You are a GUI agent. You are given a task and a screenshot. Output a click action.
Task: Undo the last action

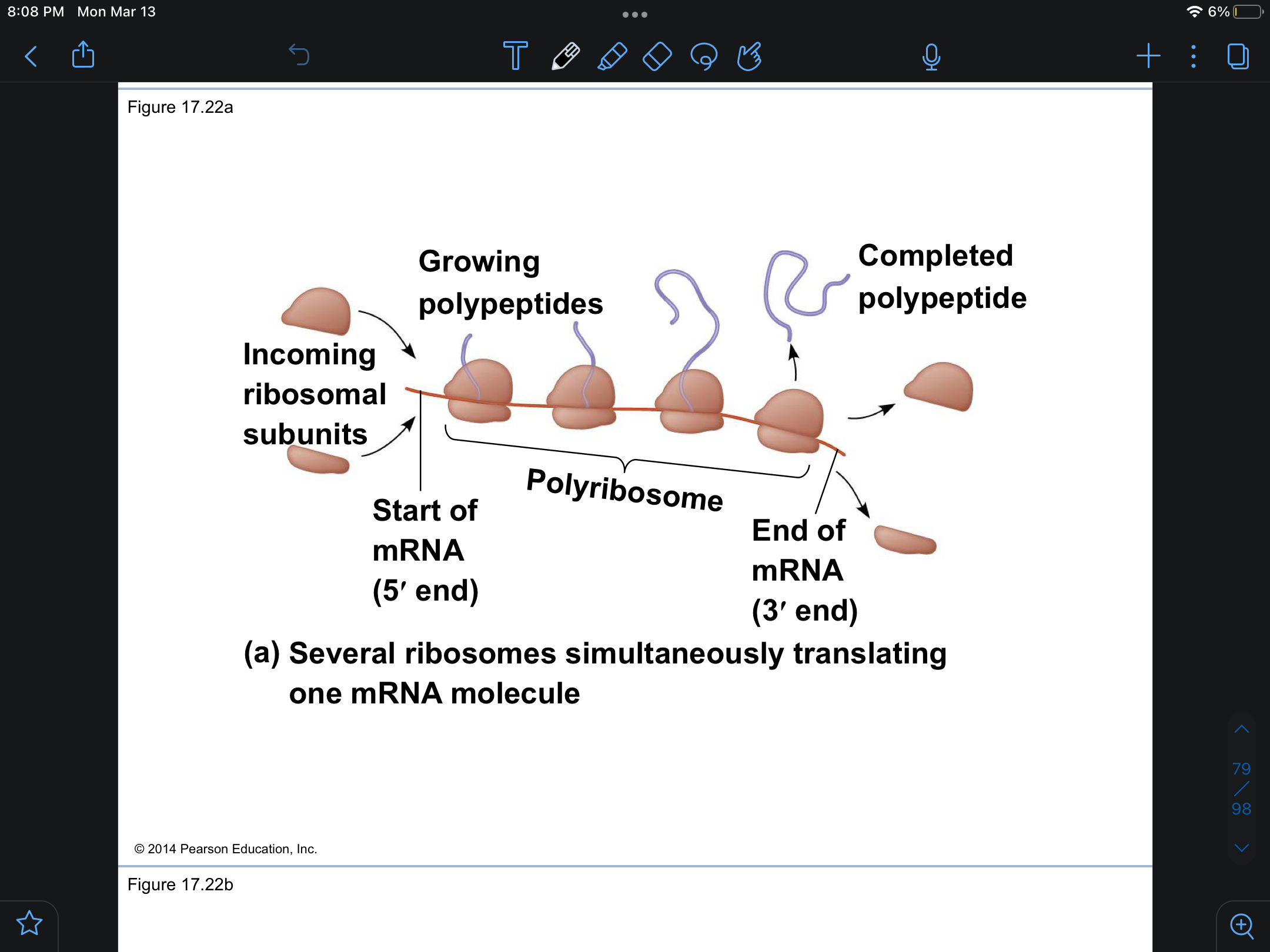click(299, 55)
